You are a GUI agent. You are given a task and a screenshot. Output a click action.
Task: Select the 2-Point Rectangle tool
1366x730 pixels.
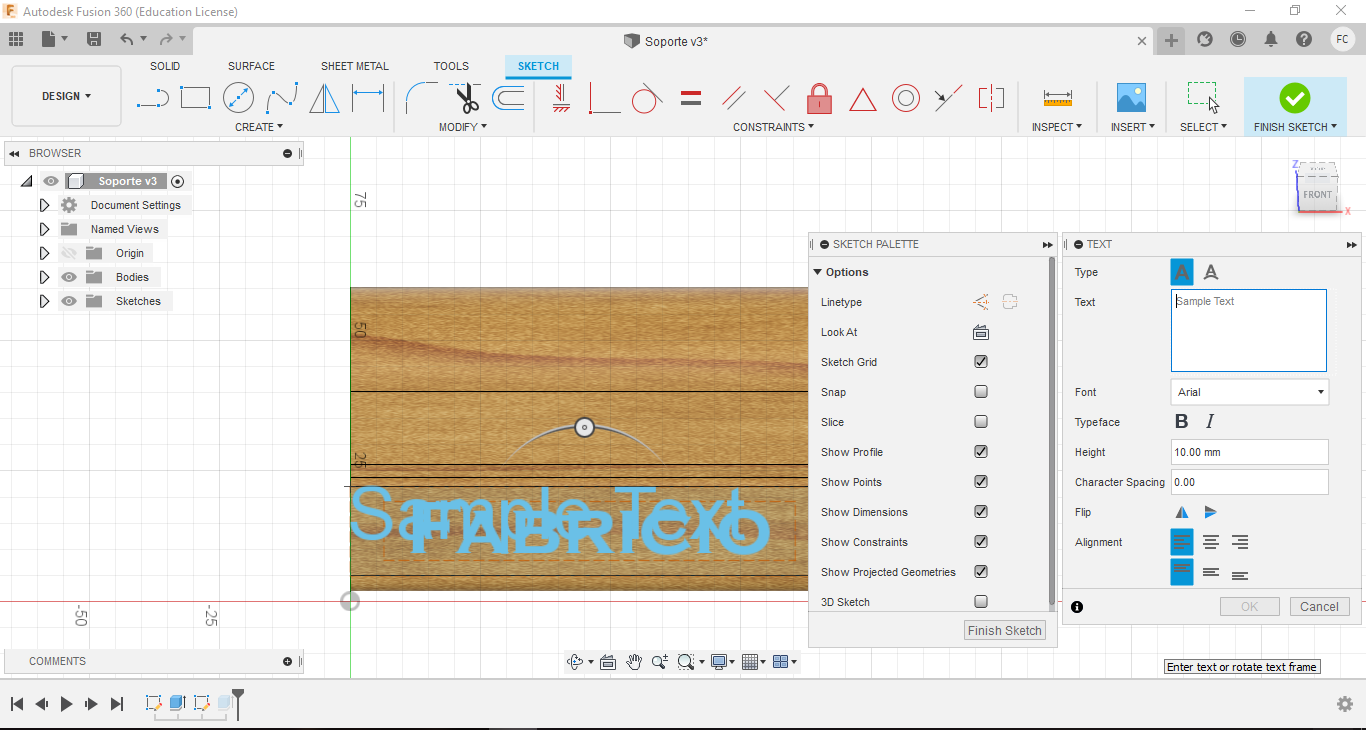pos(195,98)
